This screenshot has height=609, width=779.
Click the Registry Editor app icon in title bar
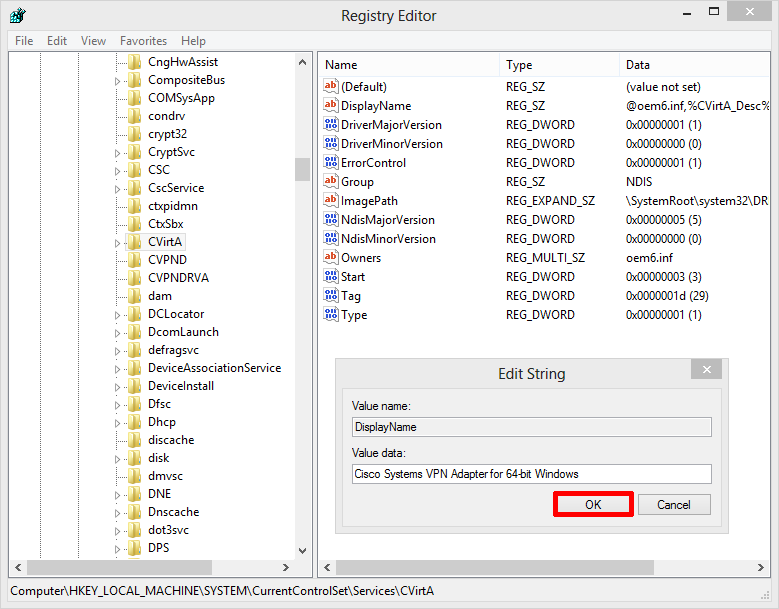point(17,15)
